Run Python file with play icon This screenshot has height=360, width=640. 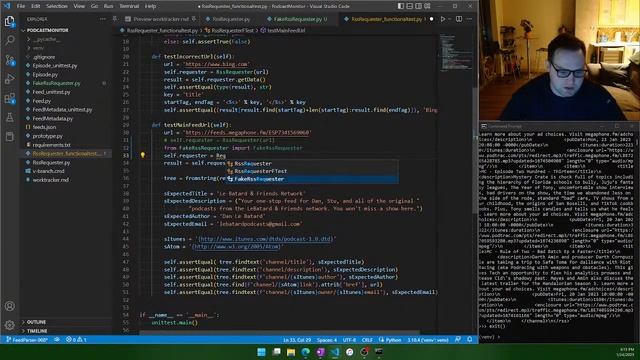[x=442, y=19]
